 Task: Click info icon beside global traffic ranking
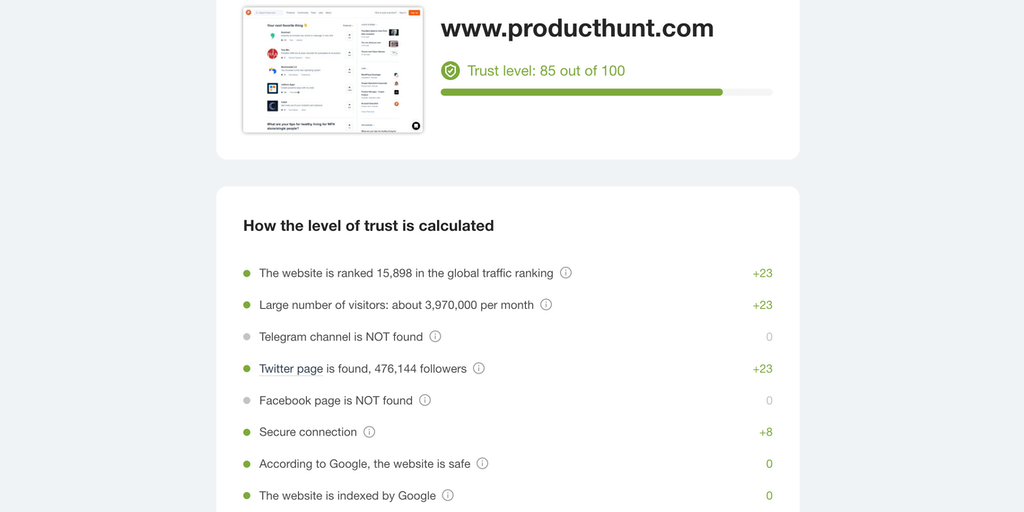tap(566, 273)
